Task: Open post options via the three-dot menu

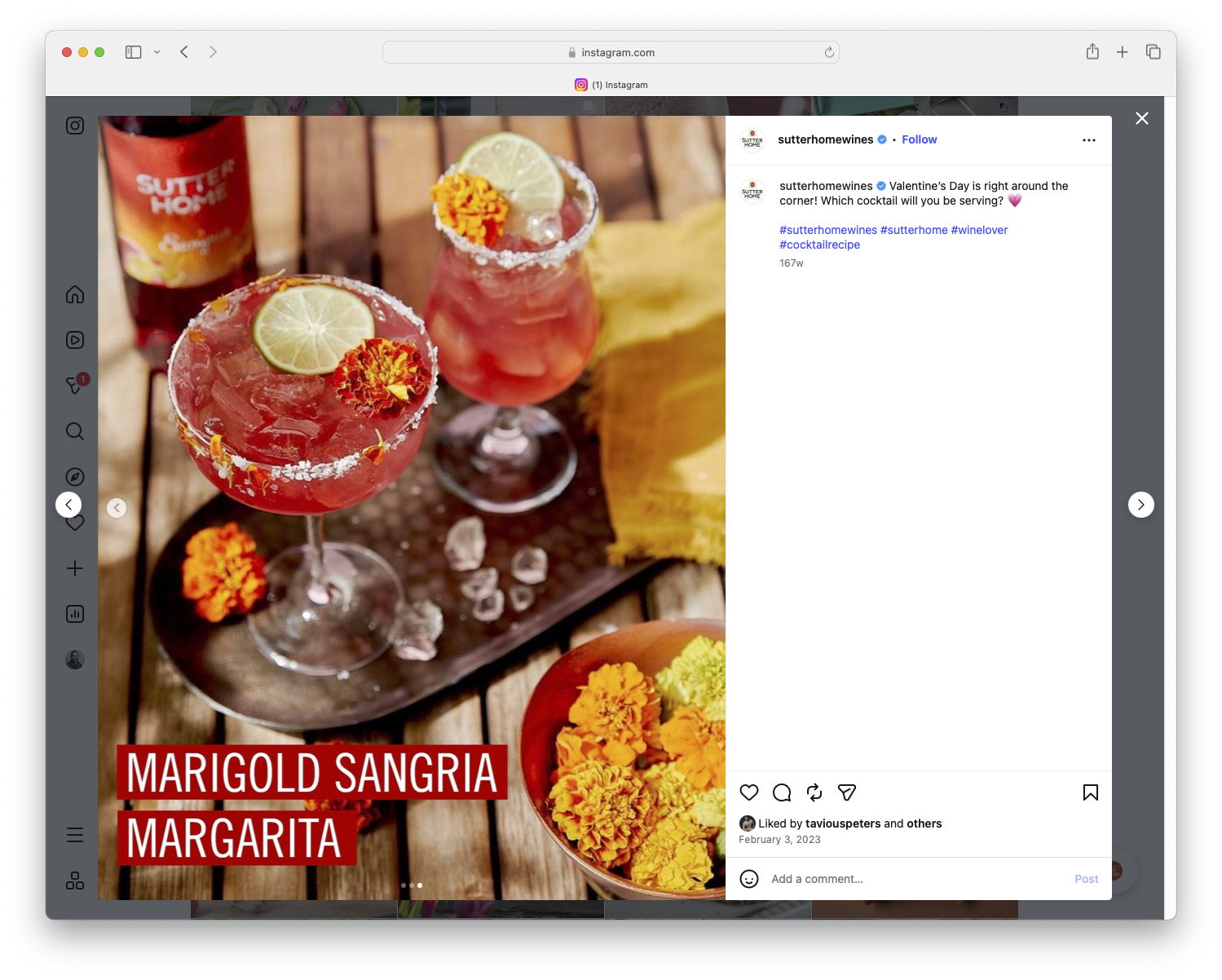Action: [1089, 139]
